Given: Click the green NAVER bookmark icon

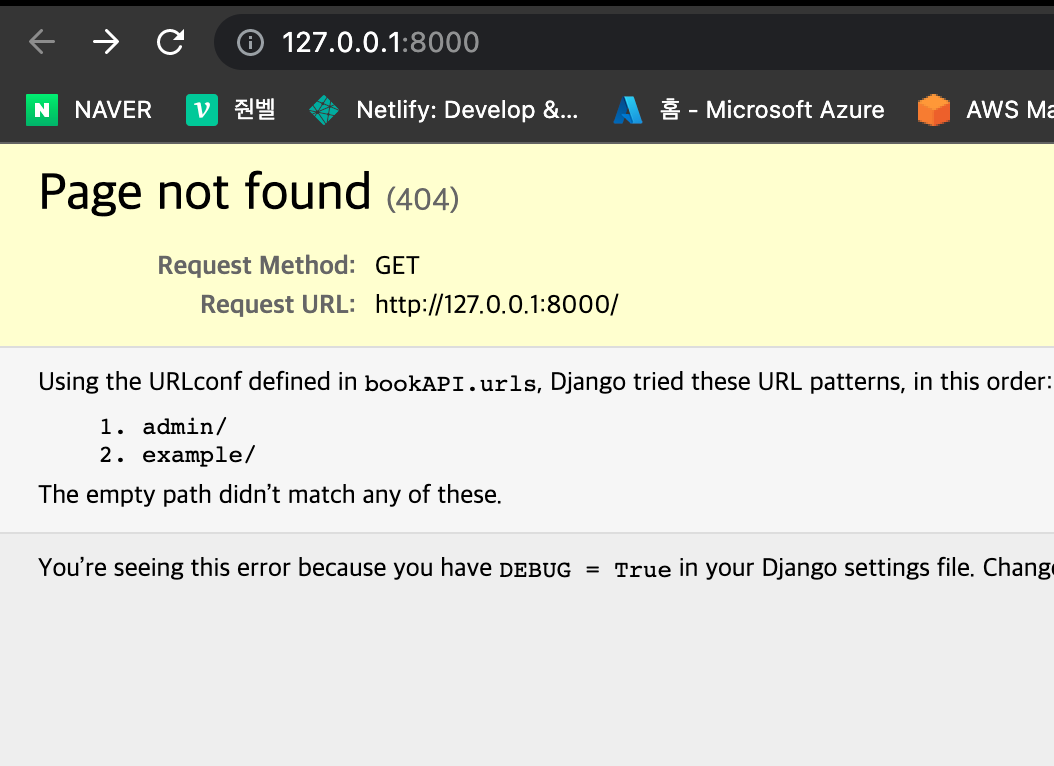Looking at the screenshot, I should (41, 110).
